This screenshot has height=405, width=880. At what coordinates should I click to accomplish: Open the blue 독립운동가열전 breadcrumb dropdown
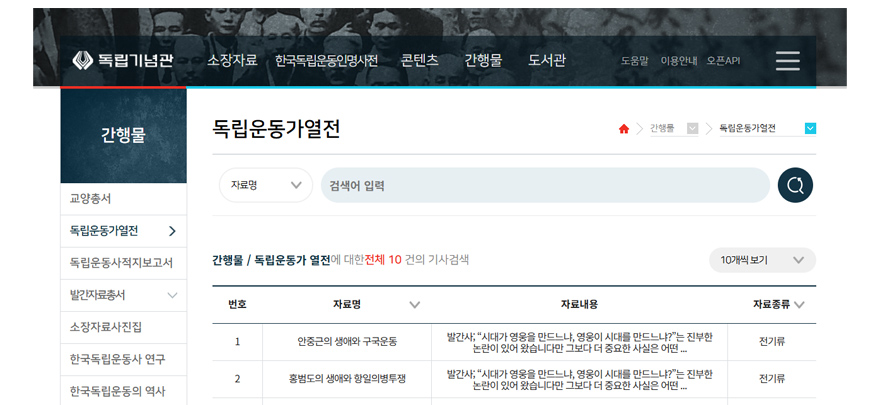[x=810, y=128]
